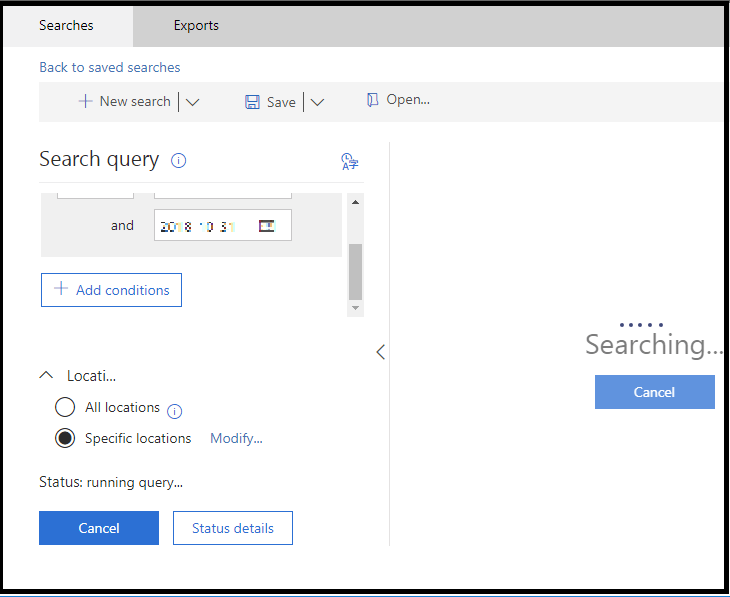Collapse the Locations section

46,375
